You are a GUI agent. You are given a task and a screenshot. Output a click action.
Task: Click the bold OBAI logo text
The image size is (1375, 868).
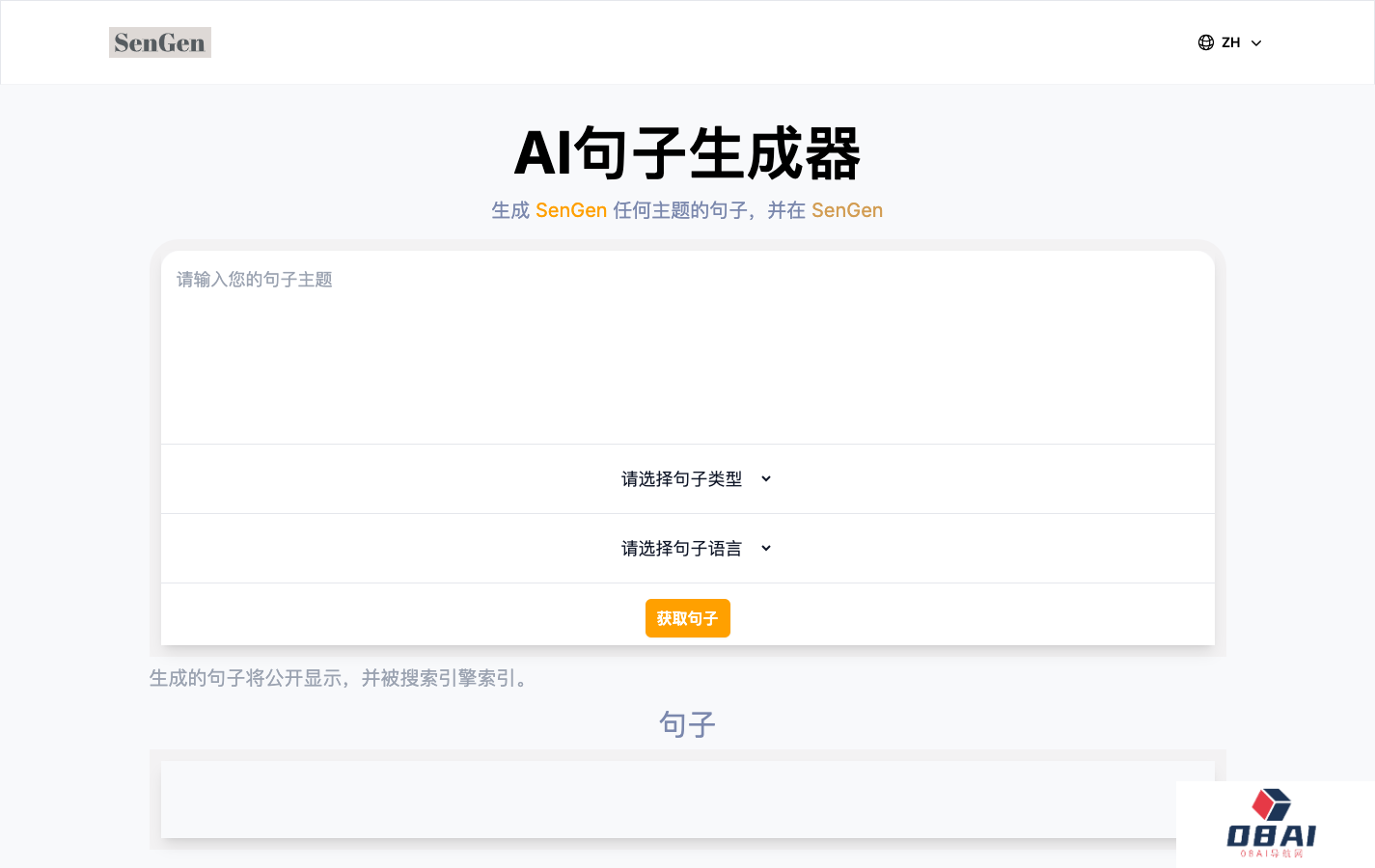[1271, 835]
